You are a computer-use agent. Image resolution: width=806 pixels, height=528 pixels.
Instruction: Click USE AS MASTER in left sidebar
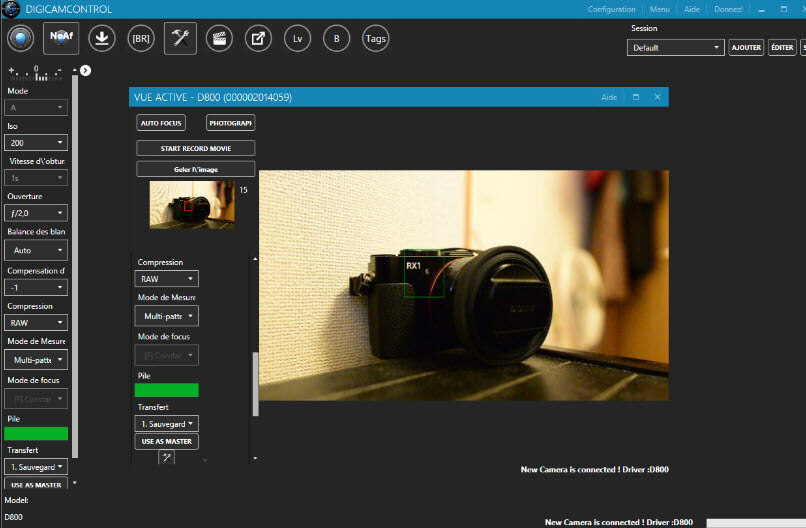coord(36,484)
